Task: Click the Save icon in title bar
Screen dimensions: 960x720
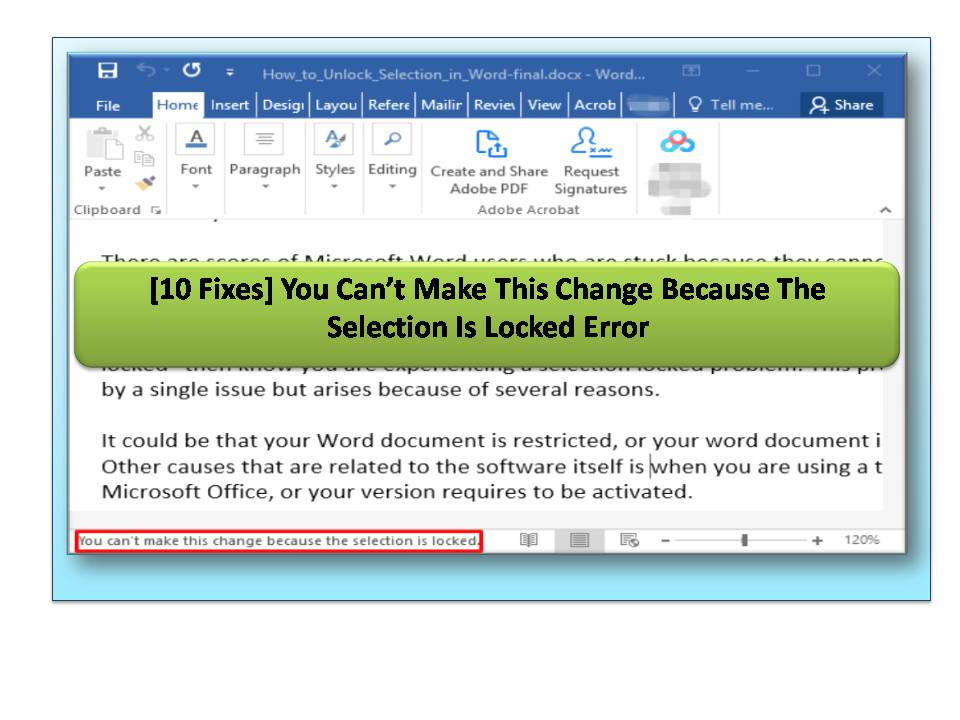Action: point(107,70)
